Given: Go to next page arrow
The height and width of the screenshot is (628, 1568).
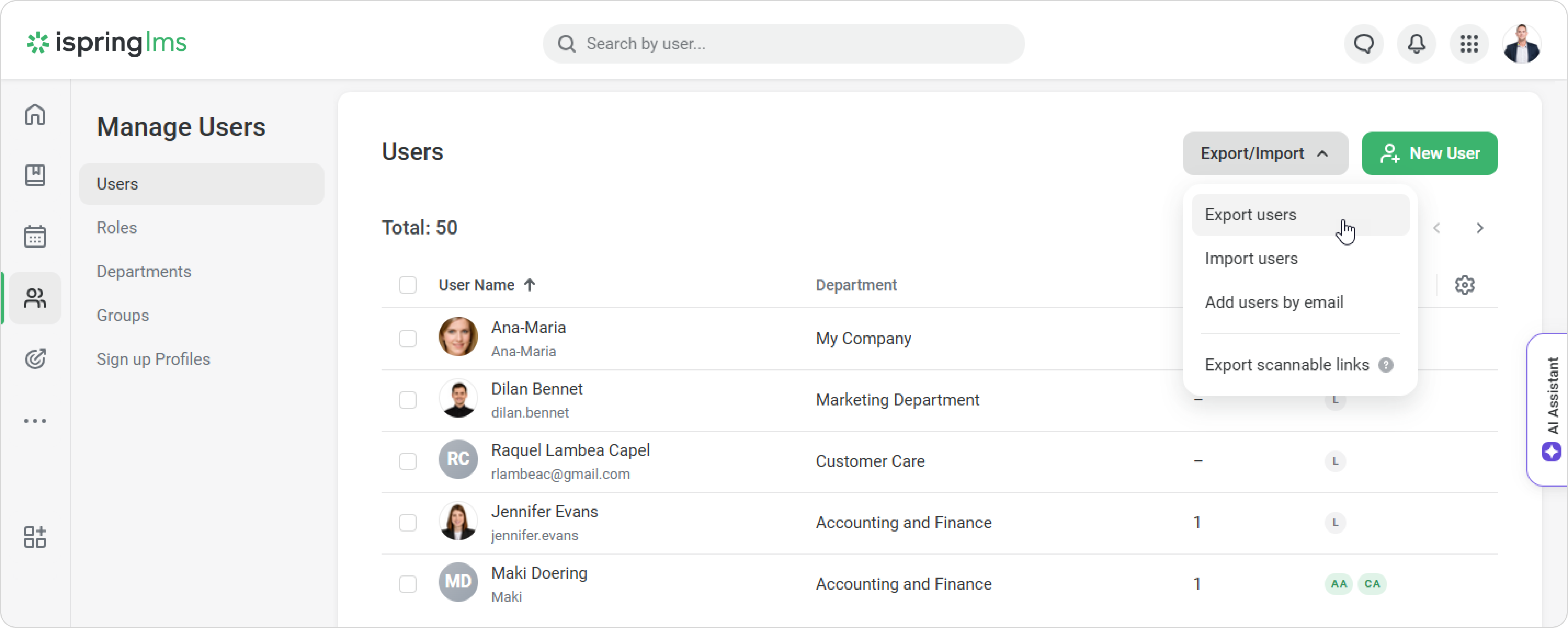Looking at the screenshot, I should [1480, 228].
